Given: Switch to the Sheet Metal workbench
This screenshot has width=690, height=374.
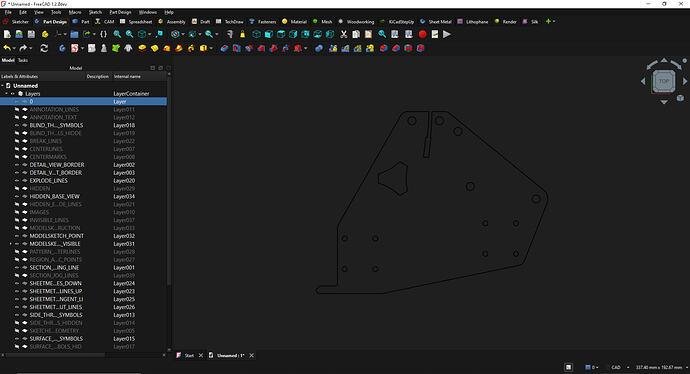Looking at the screenshot, I should tap(436, 22).
